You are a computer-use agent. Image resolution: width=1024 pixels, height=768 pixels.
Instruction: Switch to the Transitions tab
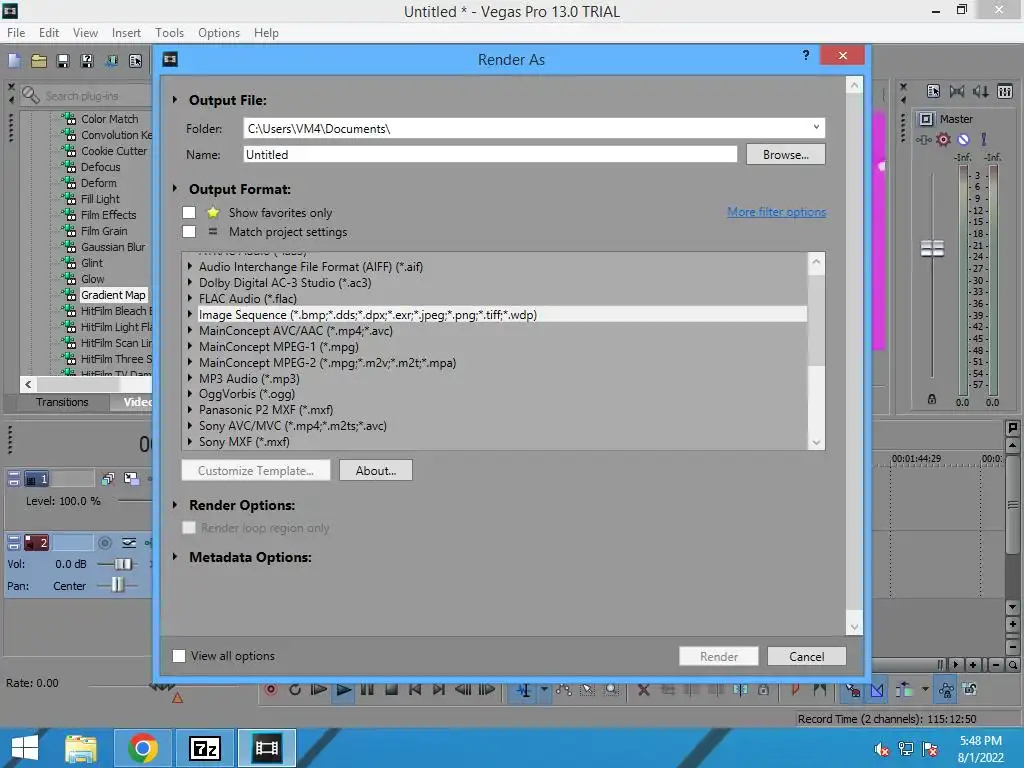click(62, 402)
